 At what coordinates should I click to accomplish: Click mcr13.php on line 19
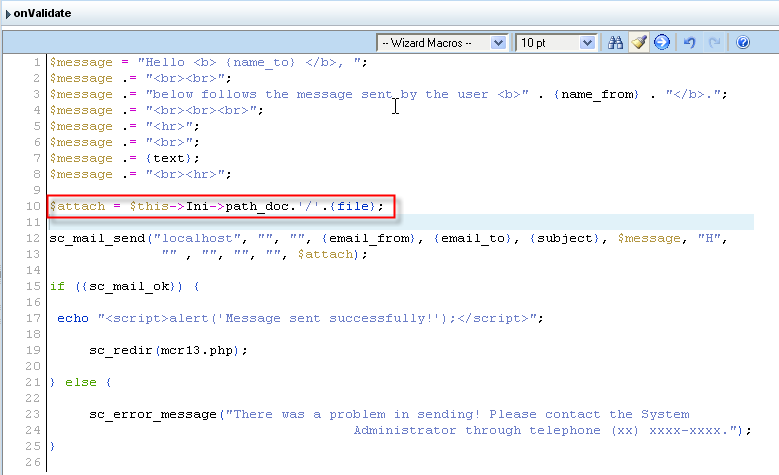pyautogui.click(x=197, y=350)
